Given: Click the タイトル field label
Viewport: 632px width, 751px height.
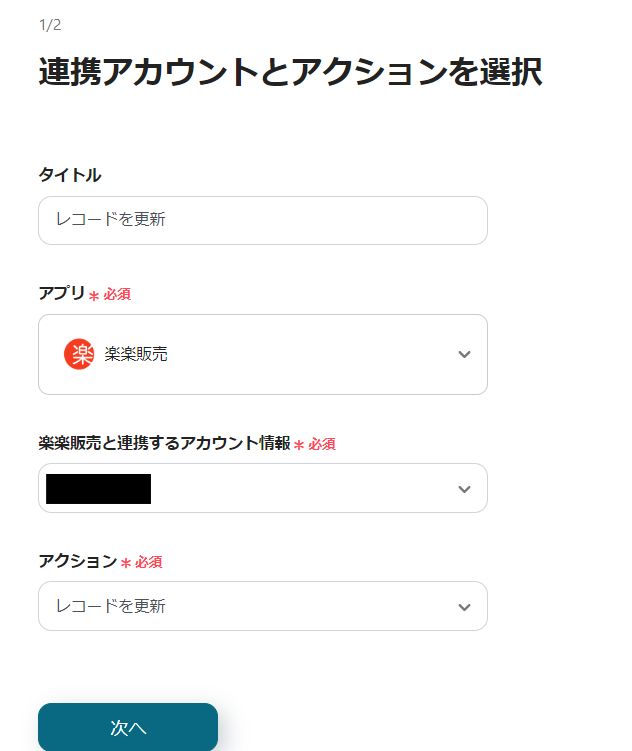Looking at the screenshot, I should point(70,175).
